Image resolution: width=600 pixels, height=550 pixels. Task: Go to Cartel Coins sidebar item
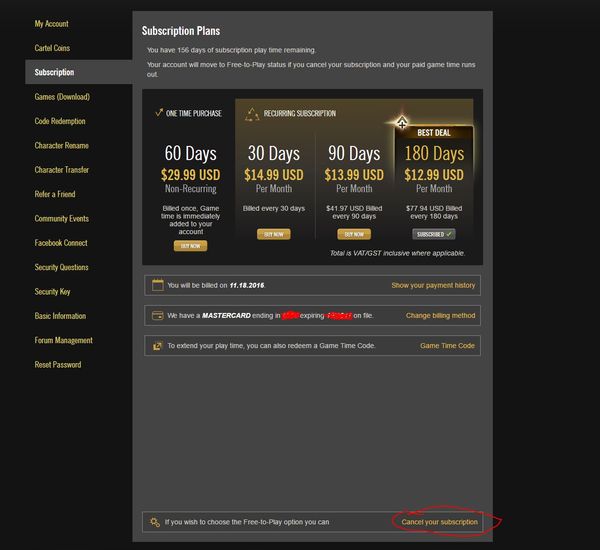pyautogui.click(x=52, y=48)
